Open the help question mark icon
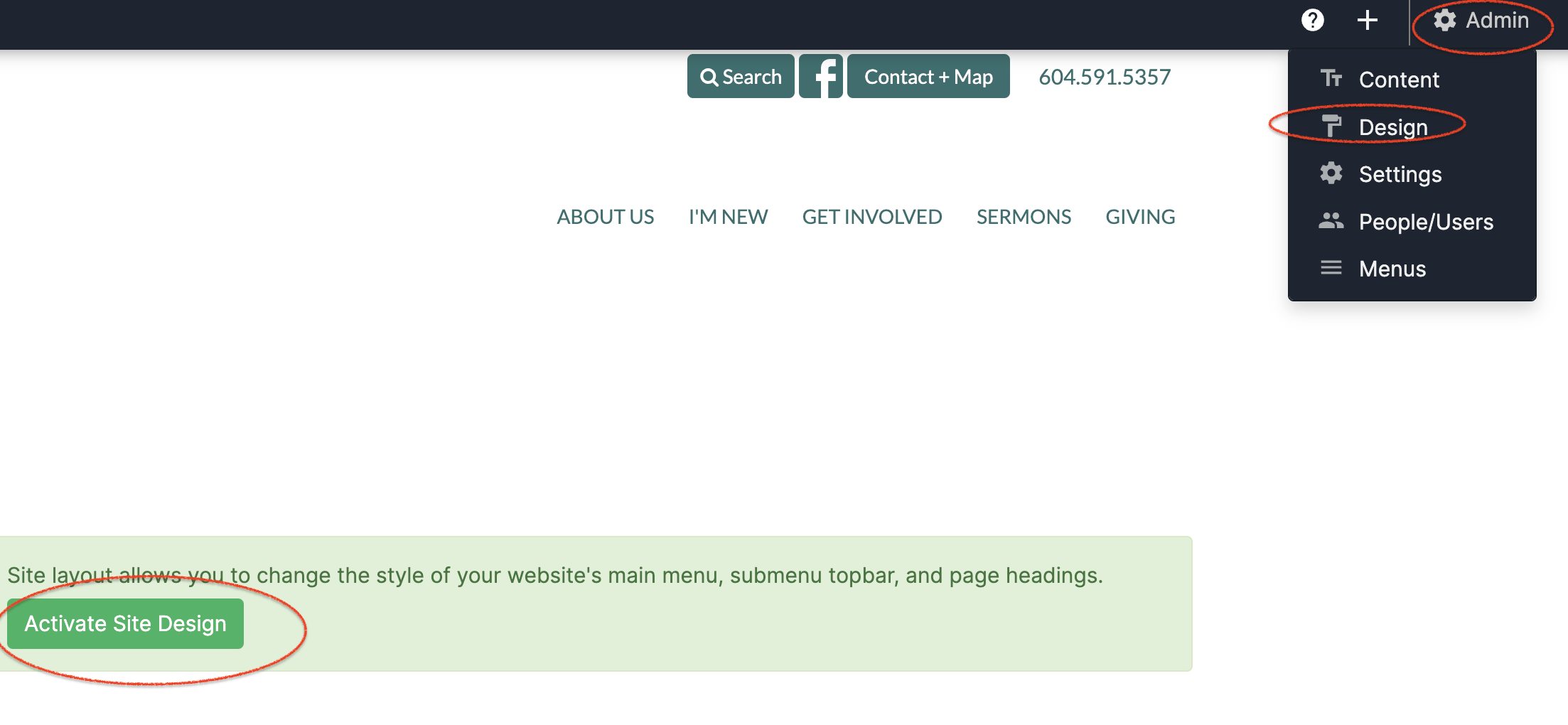The width and height of the screenshot is (1568, 725). pos(1312,20)
